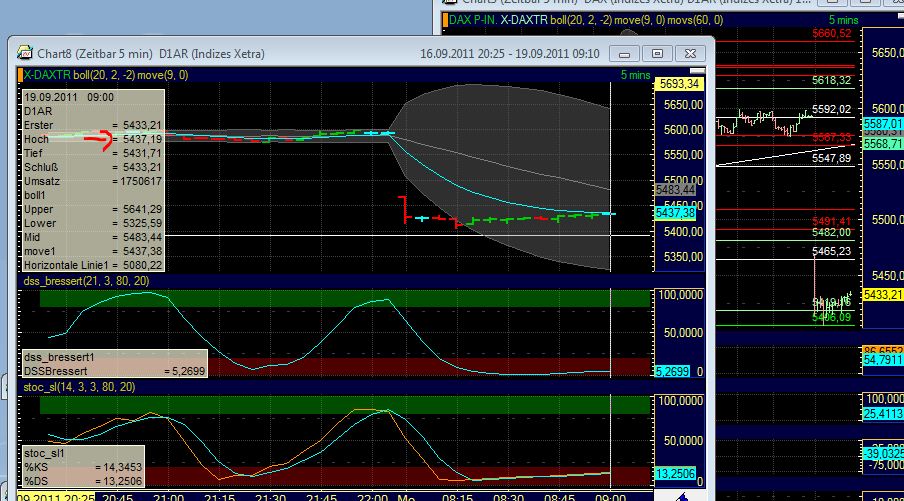Click the Chart8 date range 16.09.2011 20:25 - 19.09.2011 09:10
Screen dimensions: 904x501
[x=510, y=54]
